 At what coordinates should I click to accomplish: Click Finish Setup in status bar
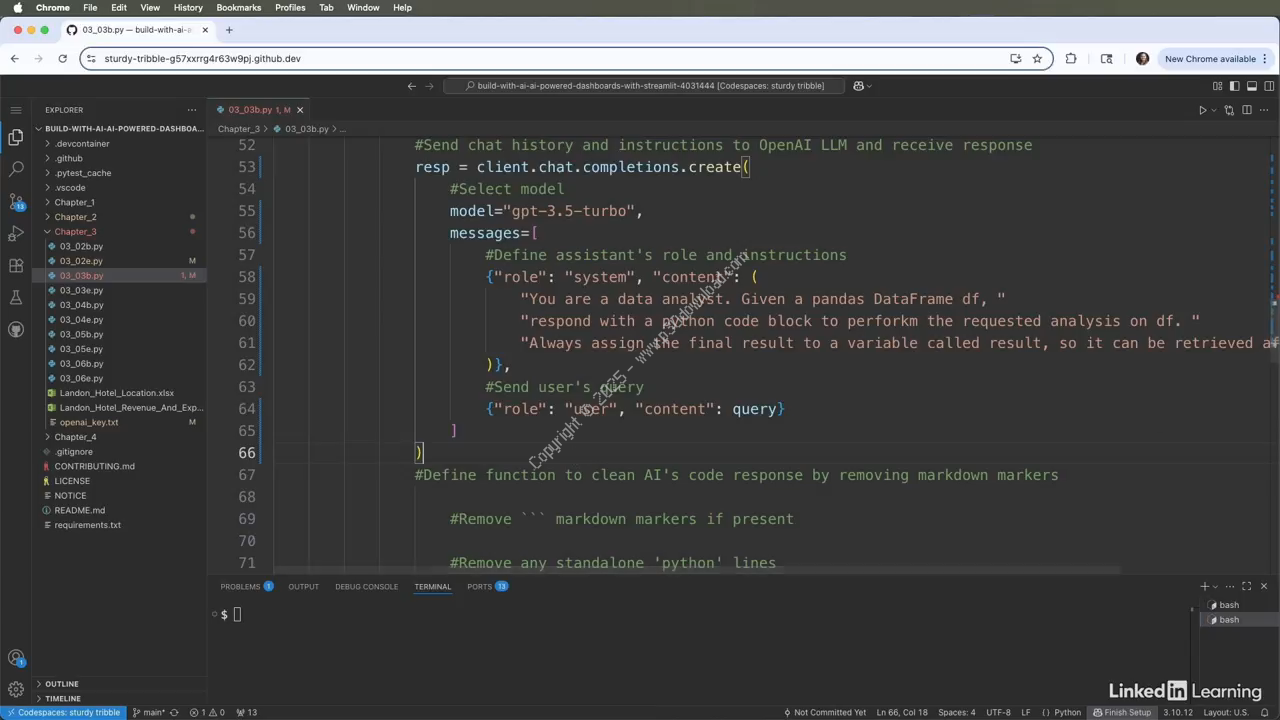coord(1122,713)
